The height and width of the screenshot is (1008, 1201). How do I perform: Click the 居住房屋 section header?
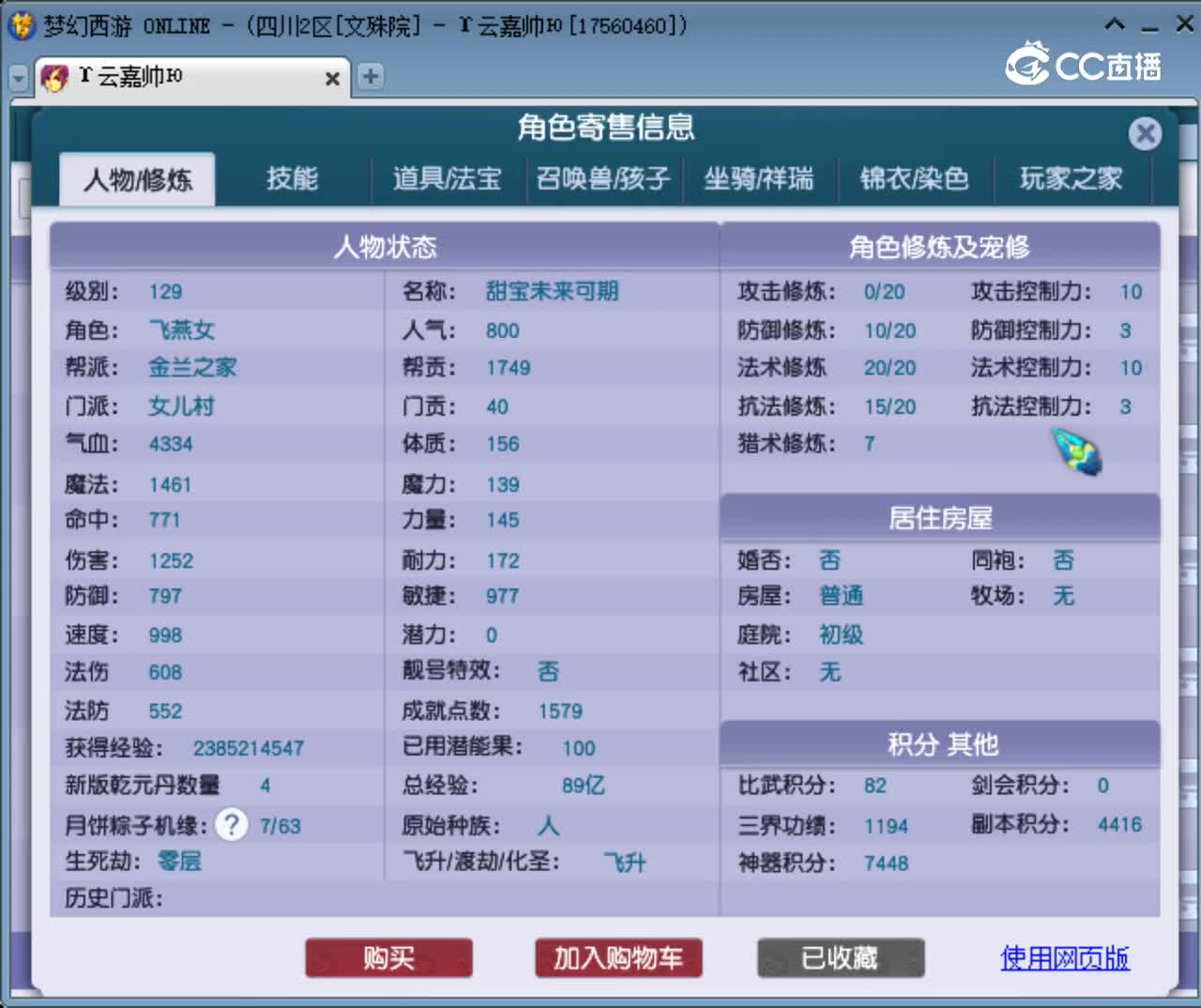tap(940, 518)
